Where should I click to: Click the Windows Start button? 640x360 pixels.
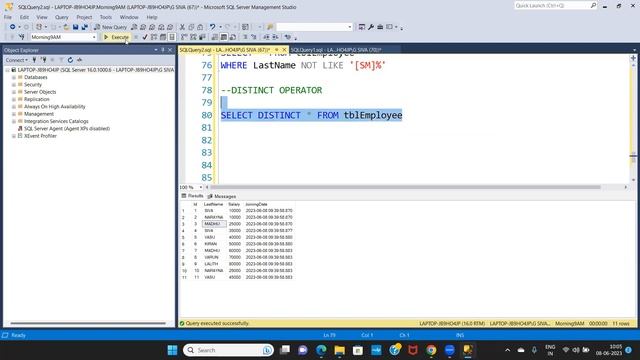point(173,350)
